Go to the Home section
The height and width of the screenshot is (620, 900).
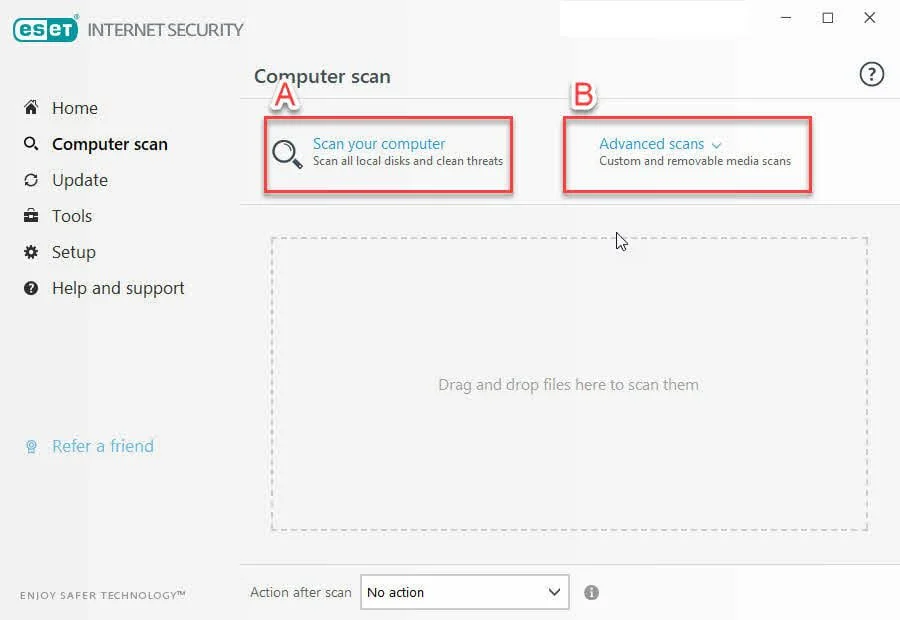75,108
